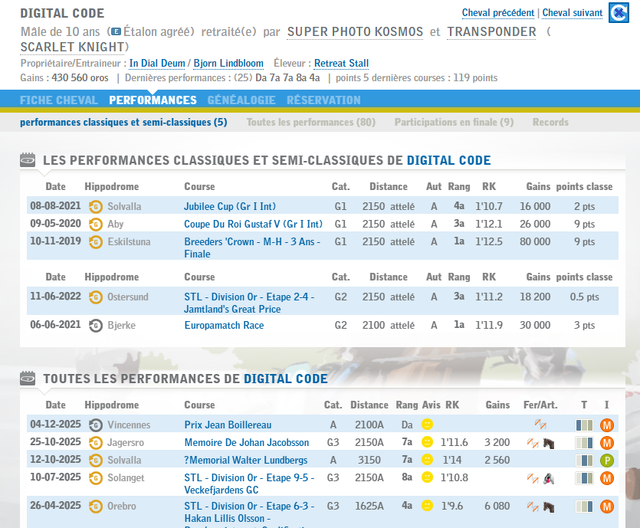
Task: Open the 'Cheval précédent' link
Action: (x=498, y=13)
